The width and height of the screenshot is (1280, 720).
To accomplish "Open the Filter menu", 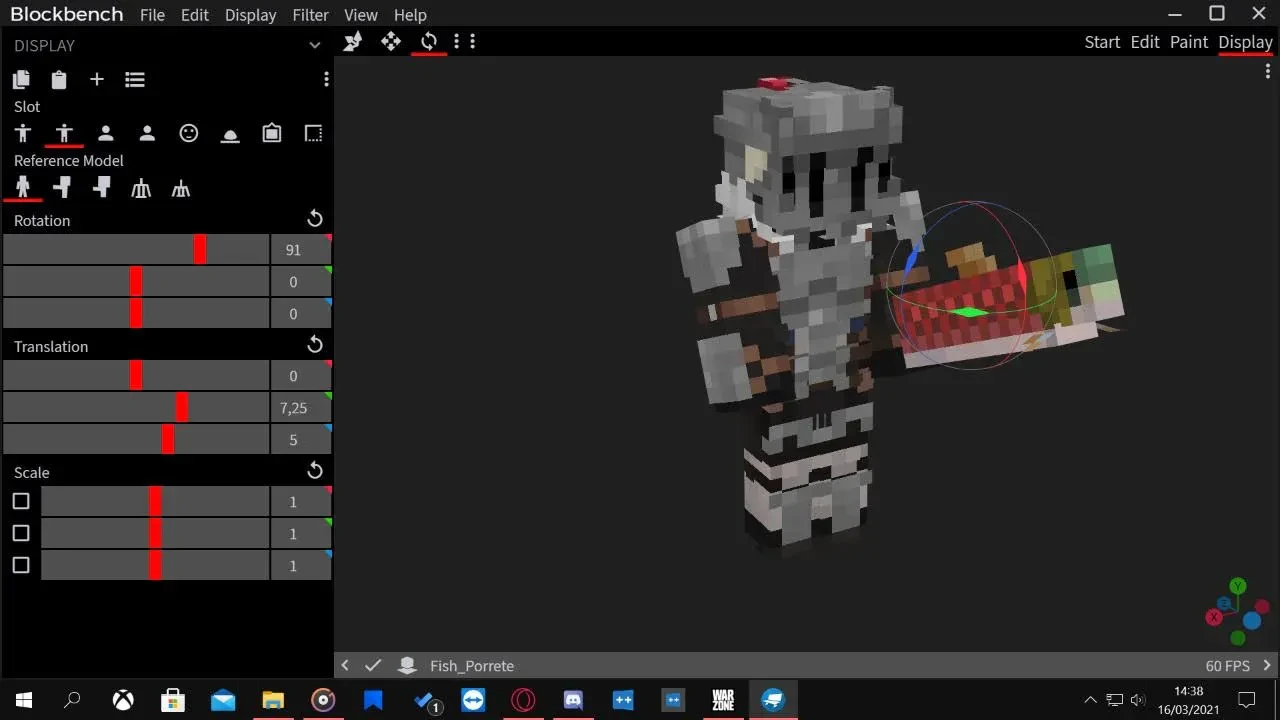I will click(311, 15).
